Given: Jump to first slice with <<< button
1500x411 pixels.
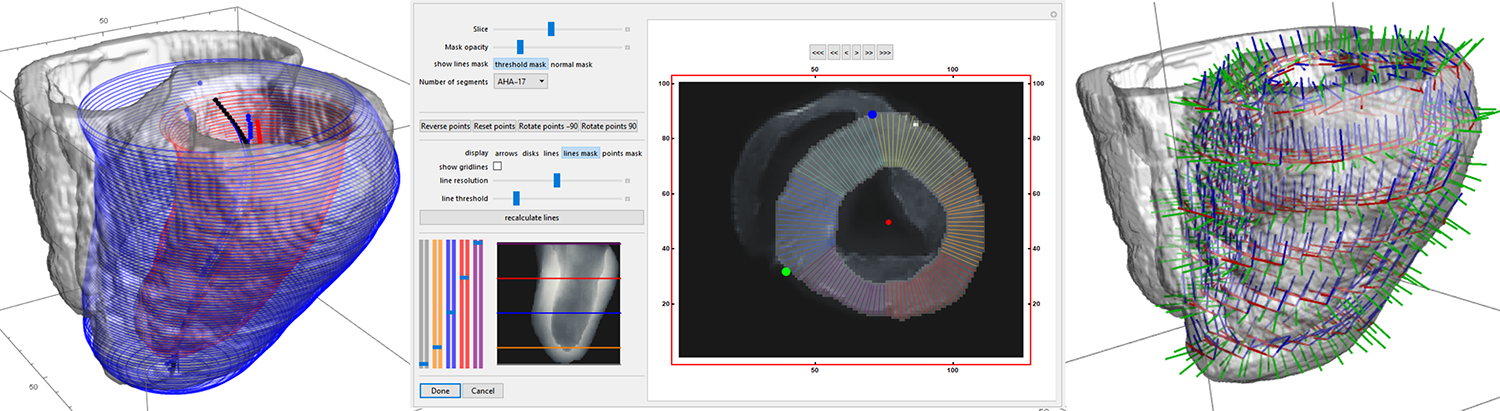Looking at the screenshot, I should pyautogui.click(x=817, y=51).
